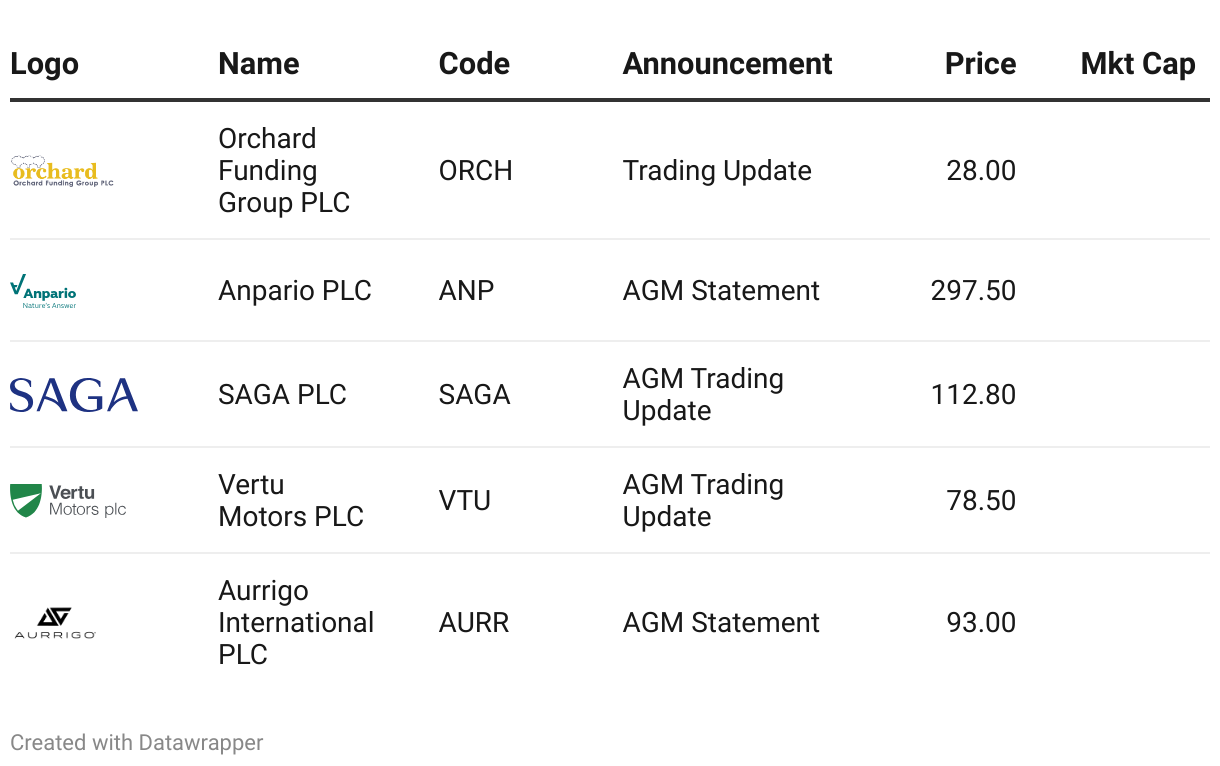The height and width of the screenshot is (766, 1220).
Task: Click the SAGA logo
Action: (74, 395)
